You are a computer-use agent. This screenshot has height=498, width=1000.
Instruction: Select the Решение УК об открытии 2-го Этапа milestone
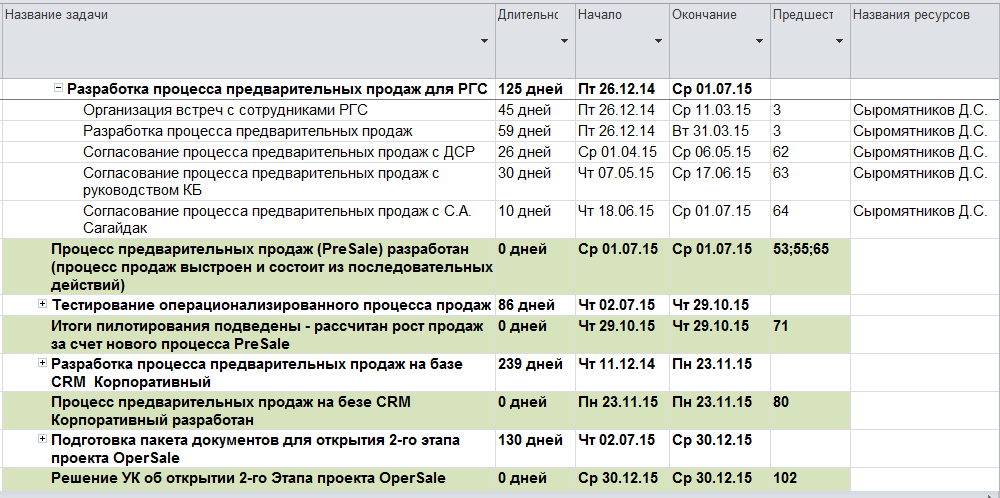[x=248, y=478]
